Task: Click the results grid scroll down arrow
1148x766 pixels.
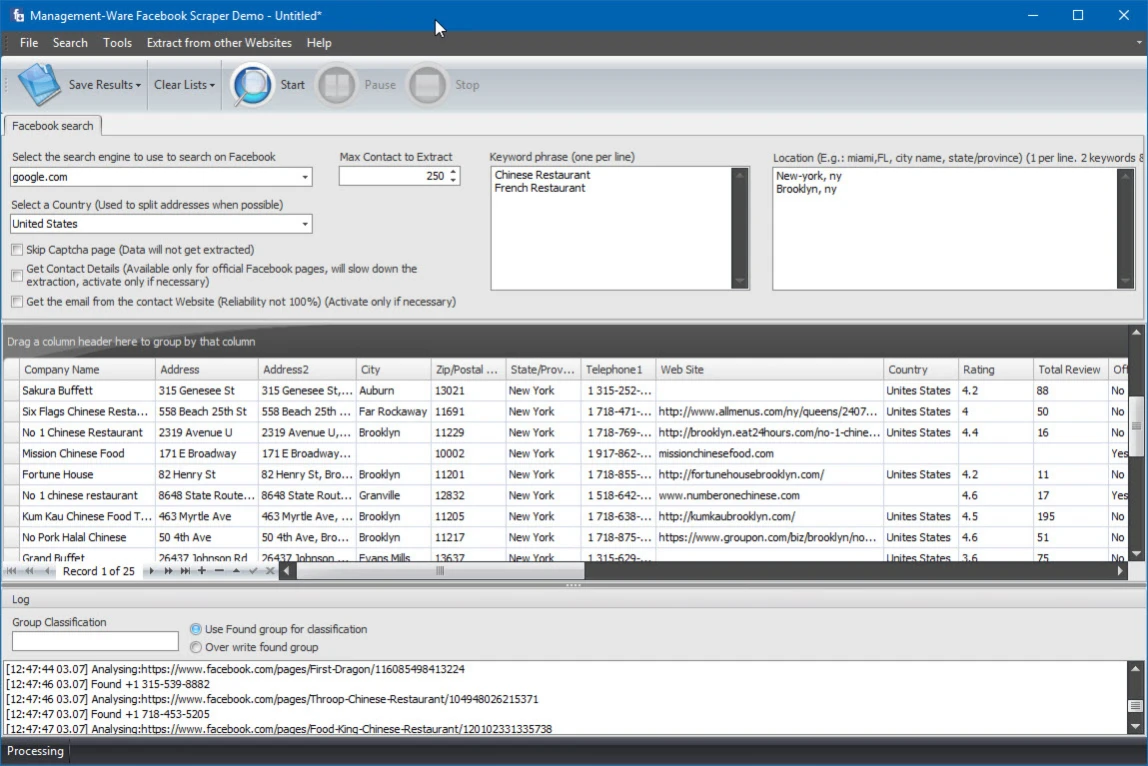Action: [1136, 554]
